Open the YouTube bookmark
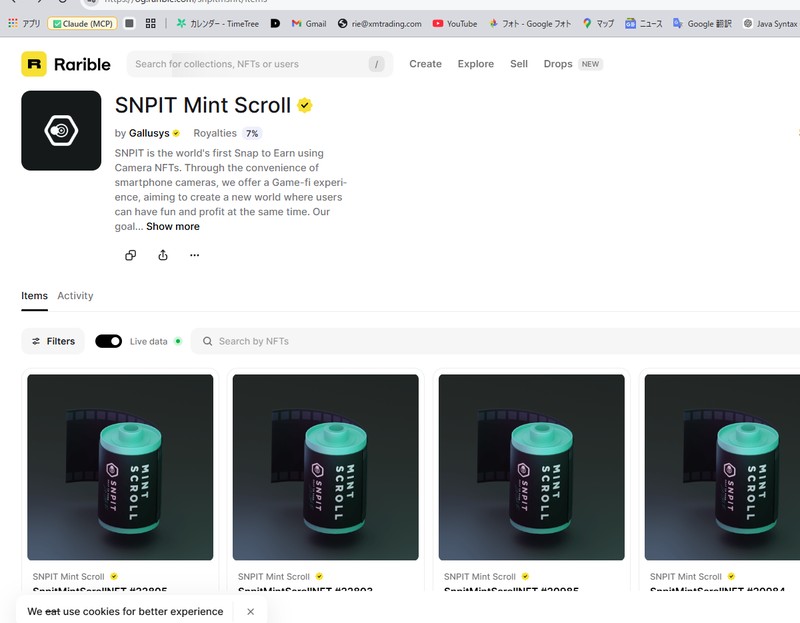The height and width of the screenshot is (623, 800). pos(454,23)
